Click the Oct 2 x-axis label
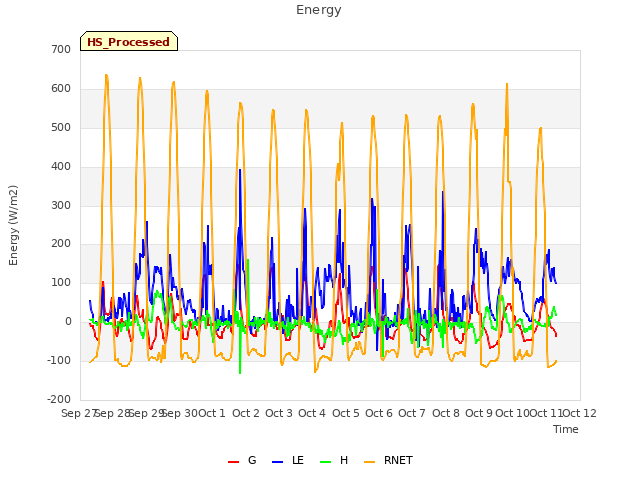 pyautogui.click(x=246, y=413)
